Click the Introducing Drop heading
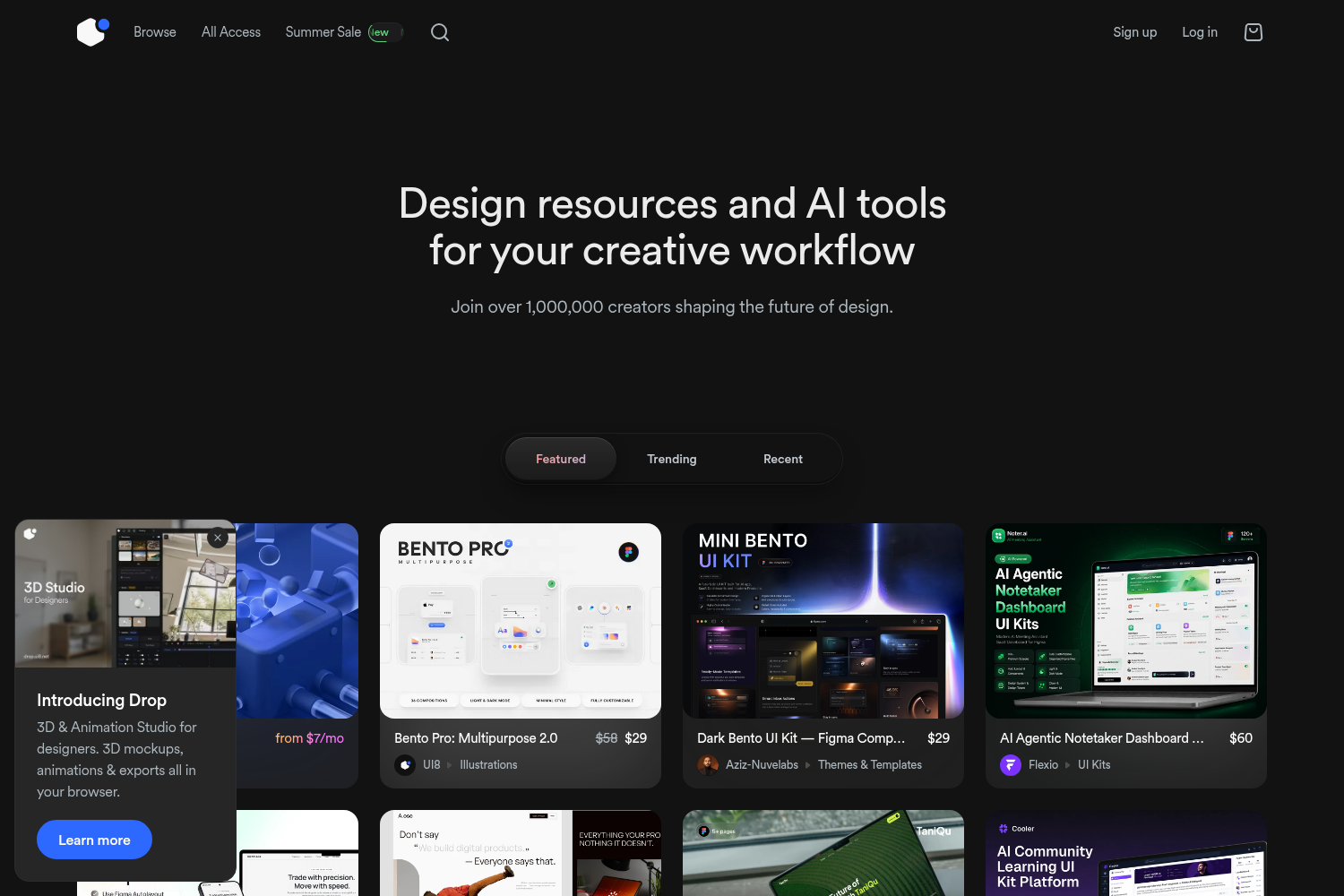The width and height of the screenshot is (1344, 896). click(x=101, y=701)
